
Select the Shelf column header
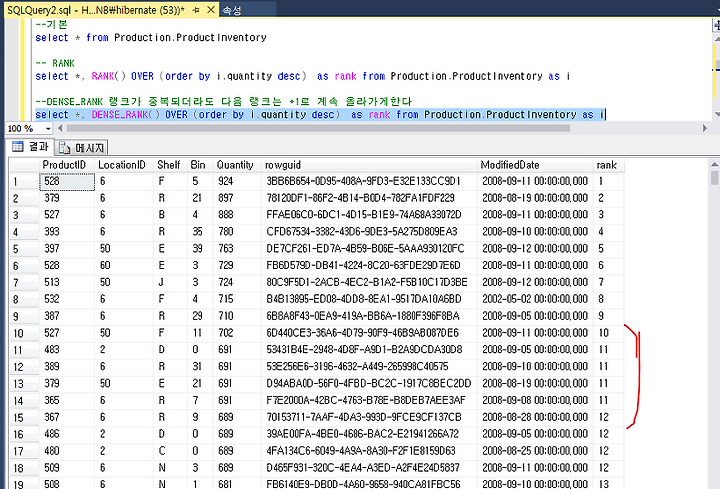170,165
